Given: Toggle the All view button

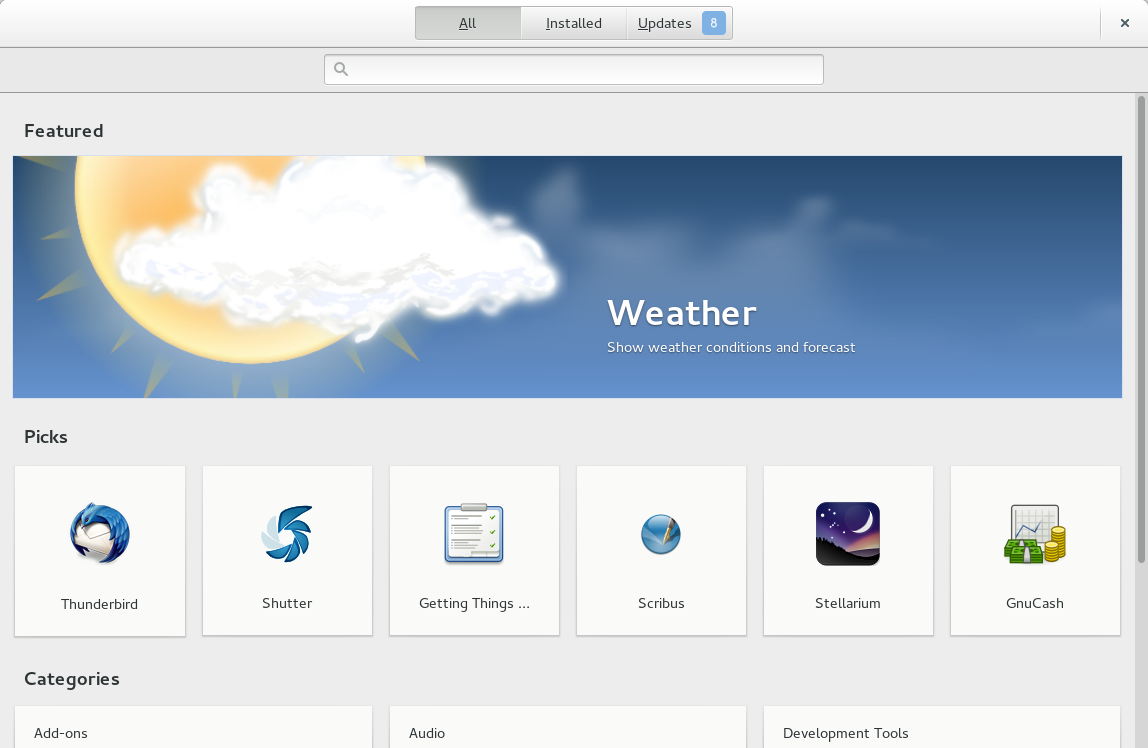Looking at the screenshot, I should (467, 23).
